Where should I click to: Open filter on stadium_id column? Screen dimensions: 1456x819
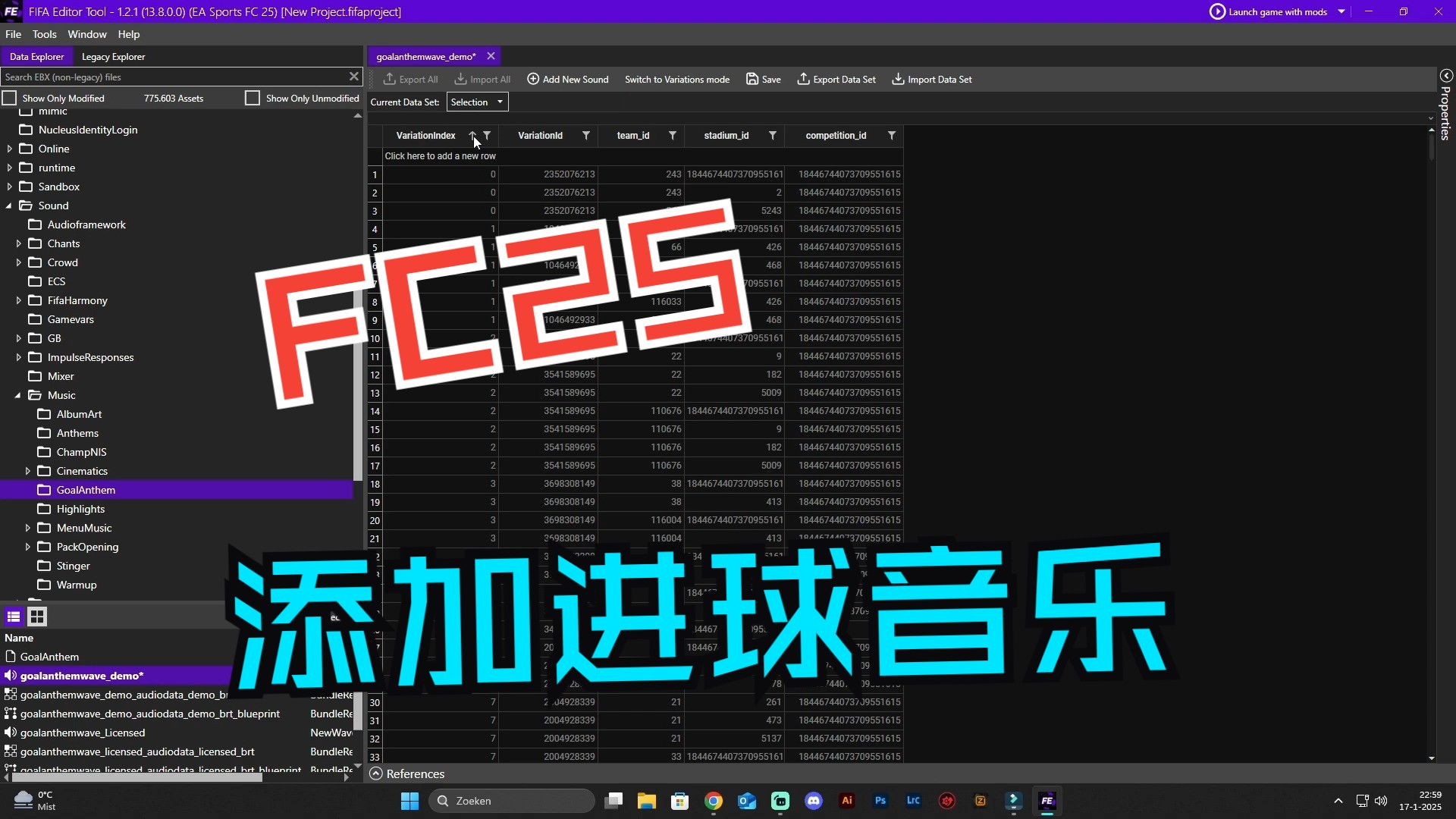[773, 136]
